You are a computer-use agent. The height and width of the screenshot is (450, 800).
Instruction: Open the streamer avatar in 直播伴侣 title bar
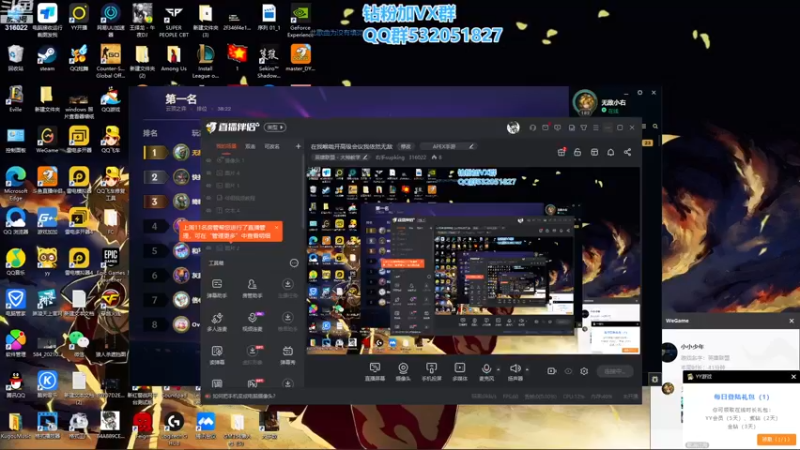pyautogui.click(x=513, y=127)
